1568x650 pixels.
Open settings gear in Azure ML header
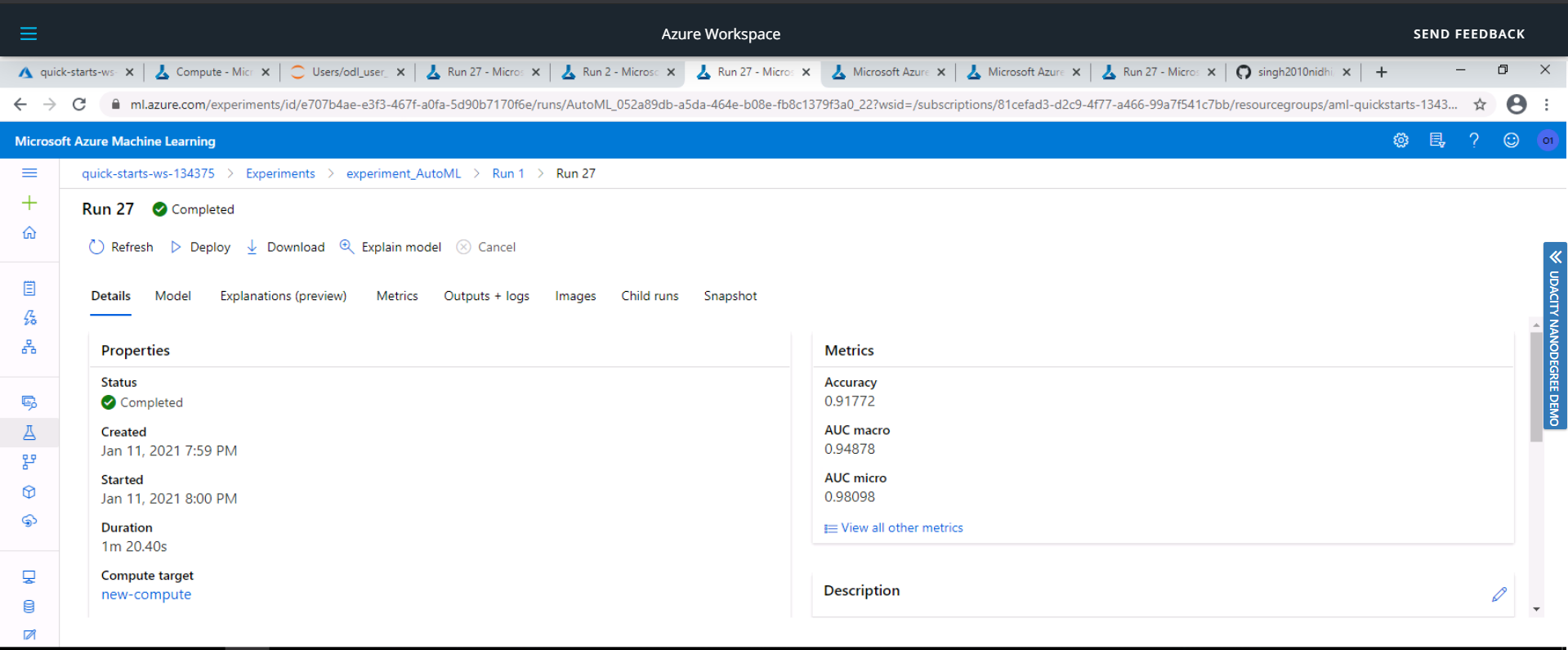point(1400,141)
